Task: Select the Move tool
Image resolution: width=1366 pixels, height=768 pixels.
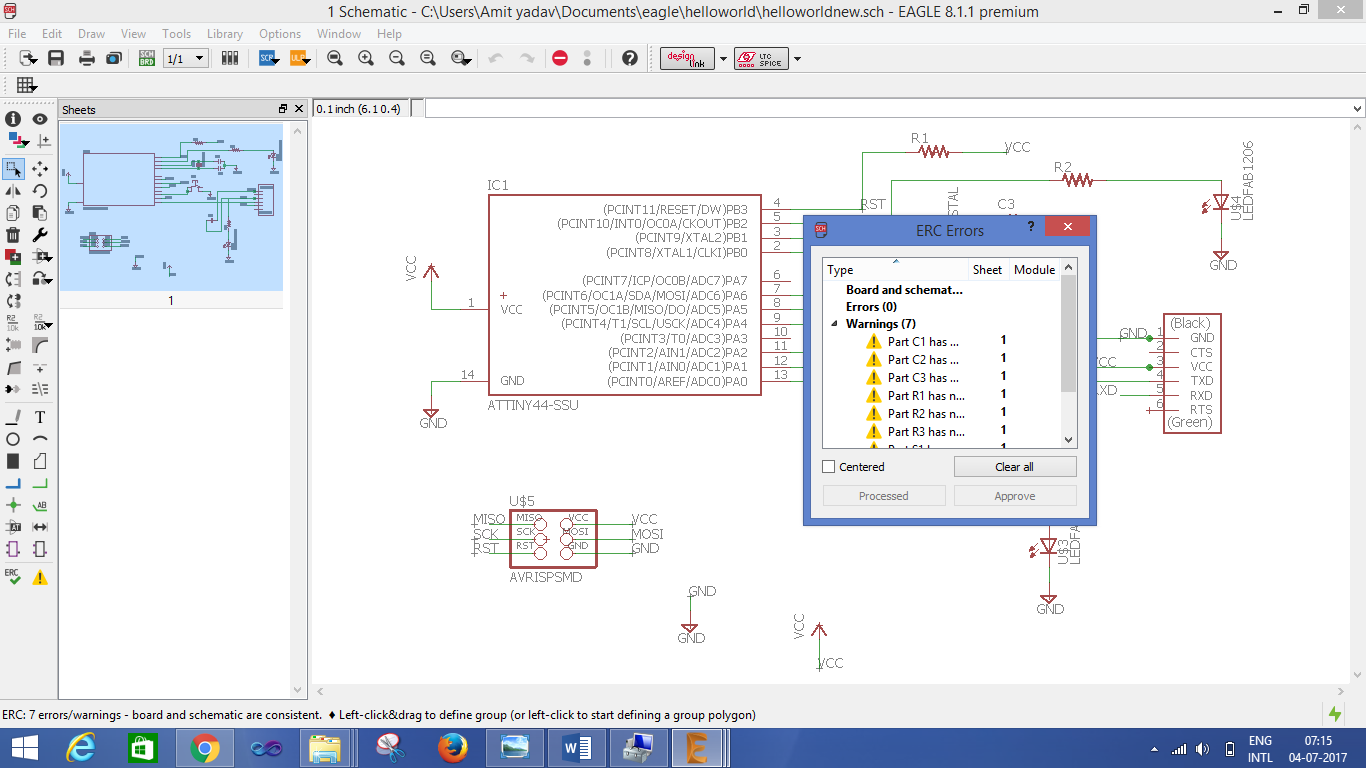Action: [40, 168]
